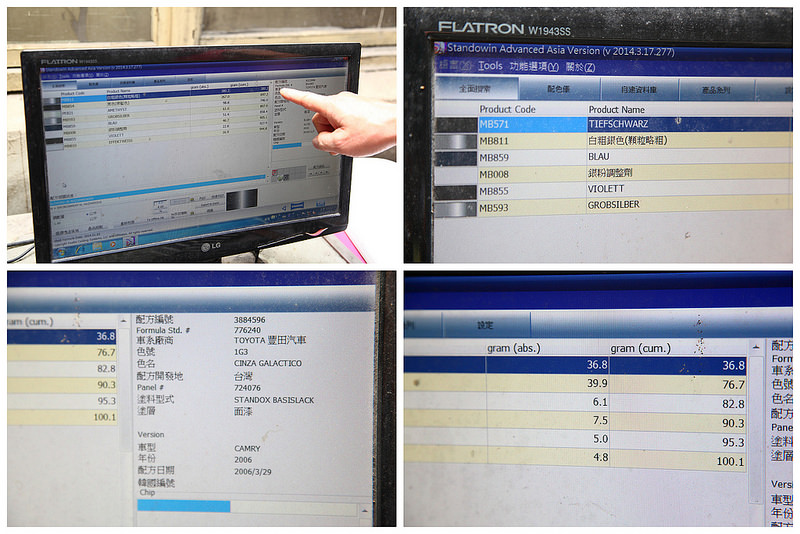Select the MB571 product code cell
This screenshot has height=534, width=800.
(x=532, y=124)
